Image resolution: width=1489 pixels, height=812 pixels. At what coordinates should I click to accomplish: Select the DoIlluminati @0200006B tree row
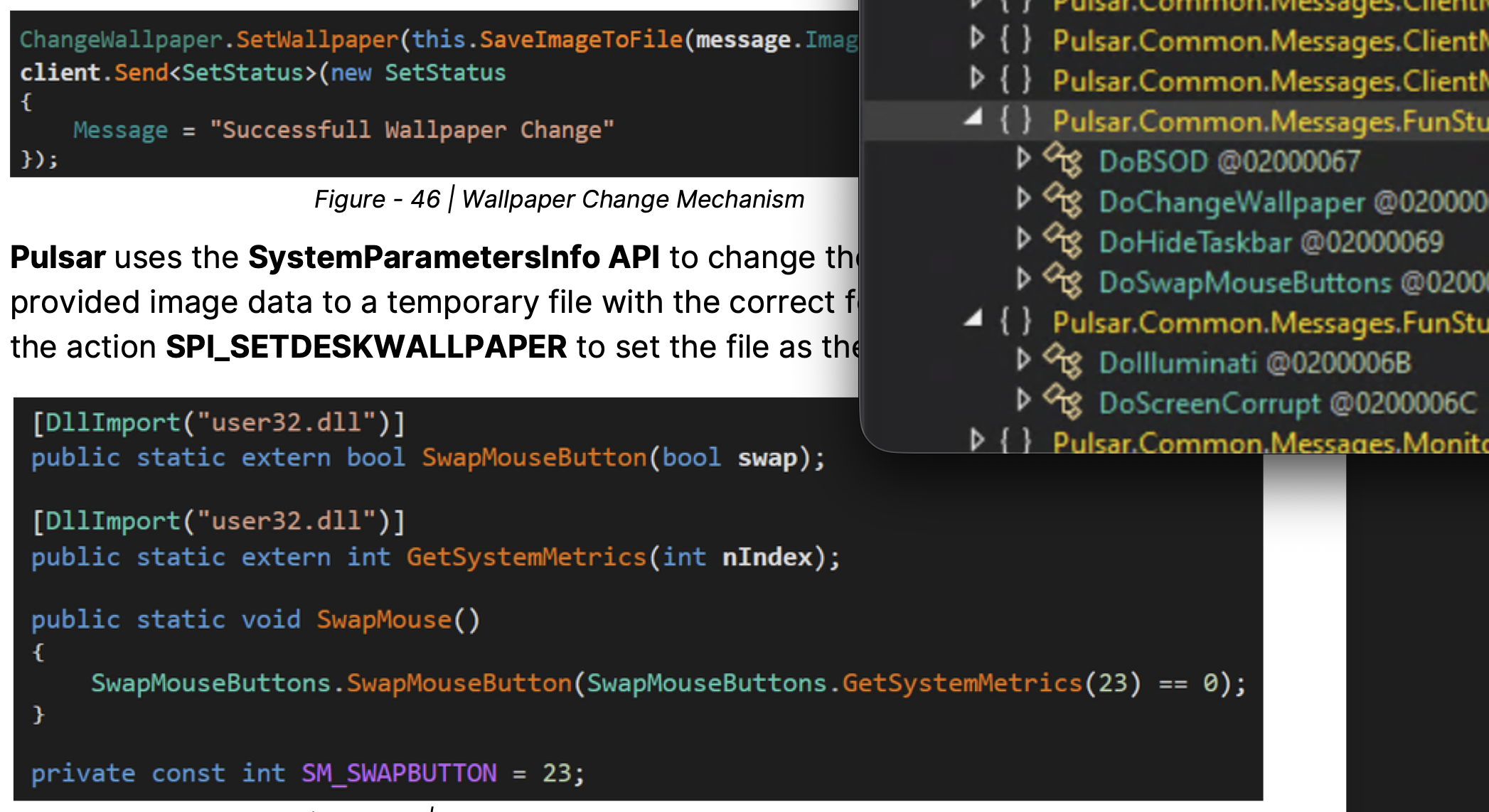[1255, 363]
